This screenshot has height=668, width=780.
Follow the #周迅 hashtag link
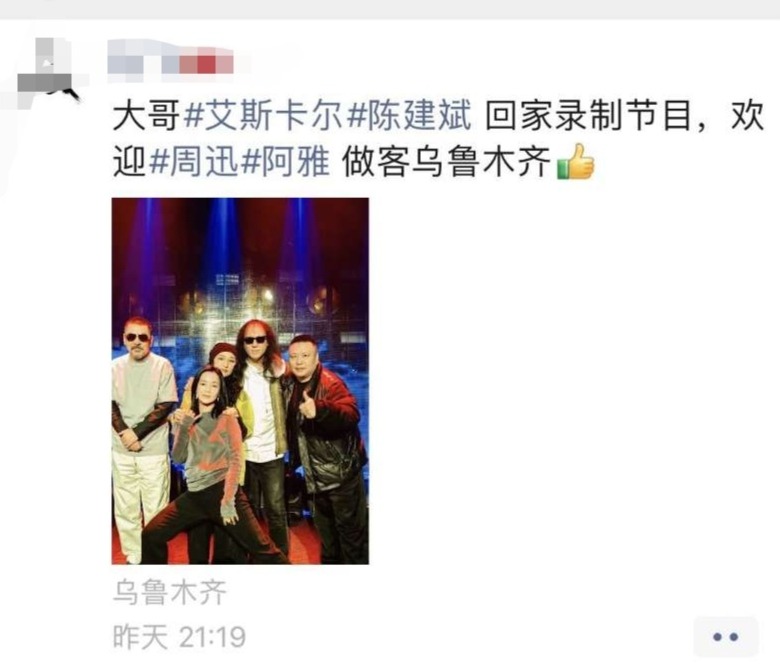(x=194, y=162)
